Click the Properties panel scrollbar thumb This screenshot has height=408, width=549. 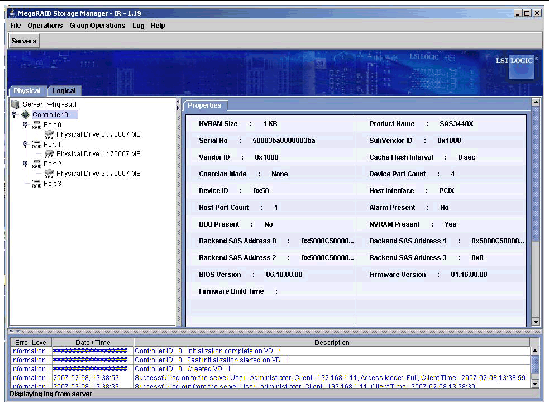coord(535,173)
